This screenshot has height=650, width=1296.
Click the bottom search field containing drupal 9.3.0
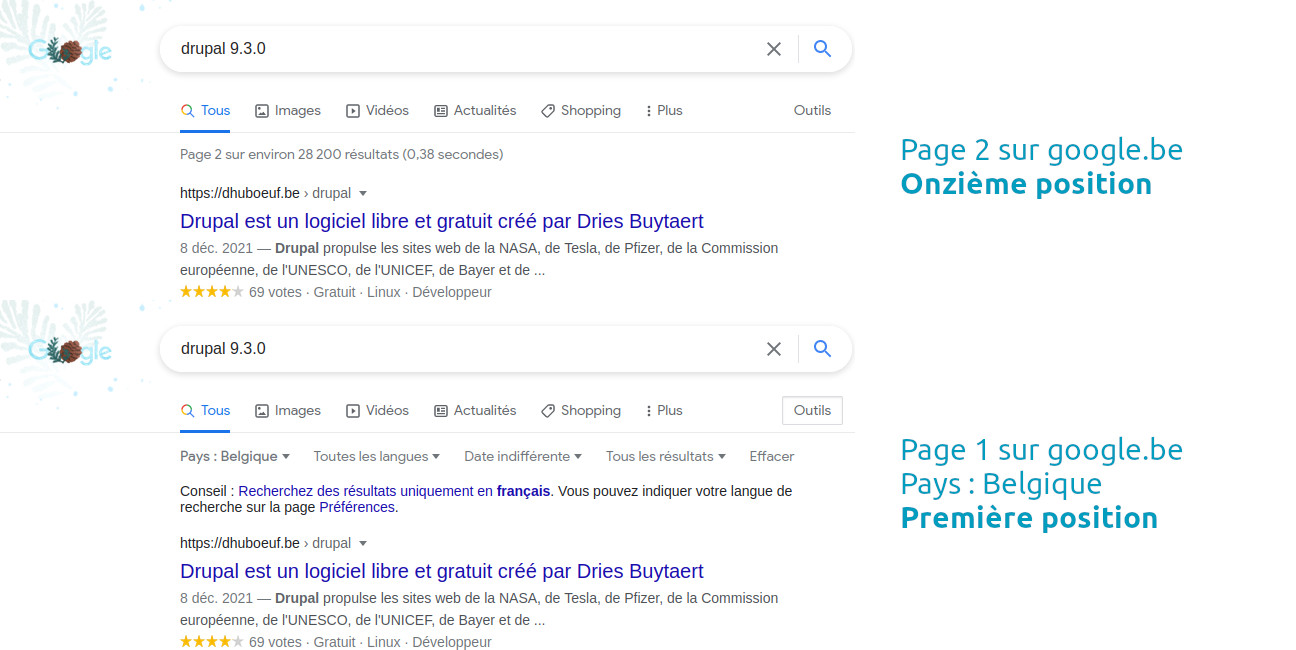click(505, 349)
